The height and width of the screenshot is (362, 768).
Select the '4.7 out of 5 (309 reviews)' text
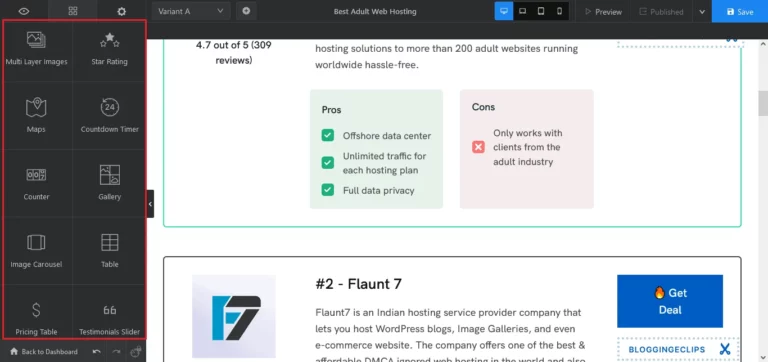click(234, 52)
